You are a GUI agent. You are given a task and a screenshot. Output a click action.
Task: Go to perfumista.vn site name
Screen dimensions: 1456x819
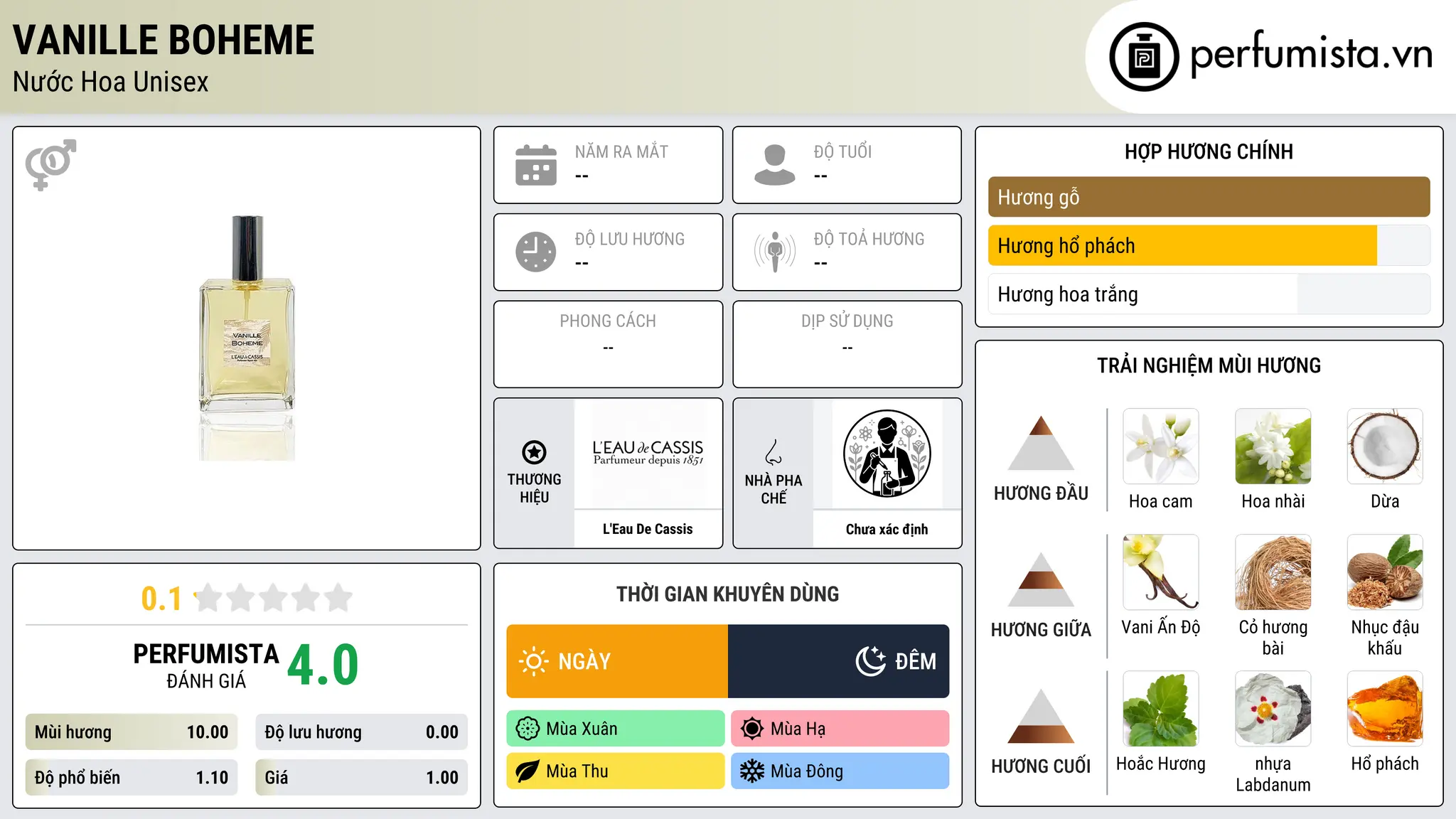[1311, 54]
